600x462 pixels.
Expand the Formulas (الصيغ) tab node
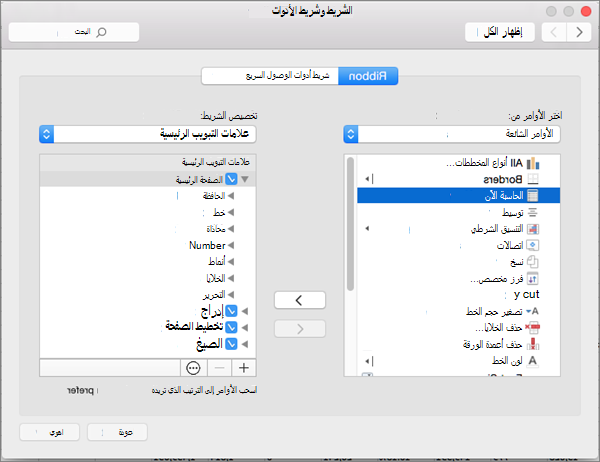(245, 344)
